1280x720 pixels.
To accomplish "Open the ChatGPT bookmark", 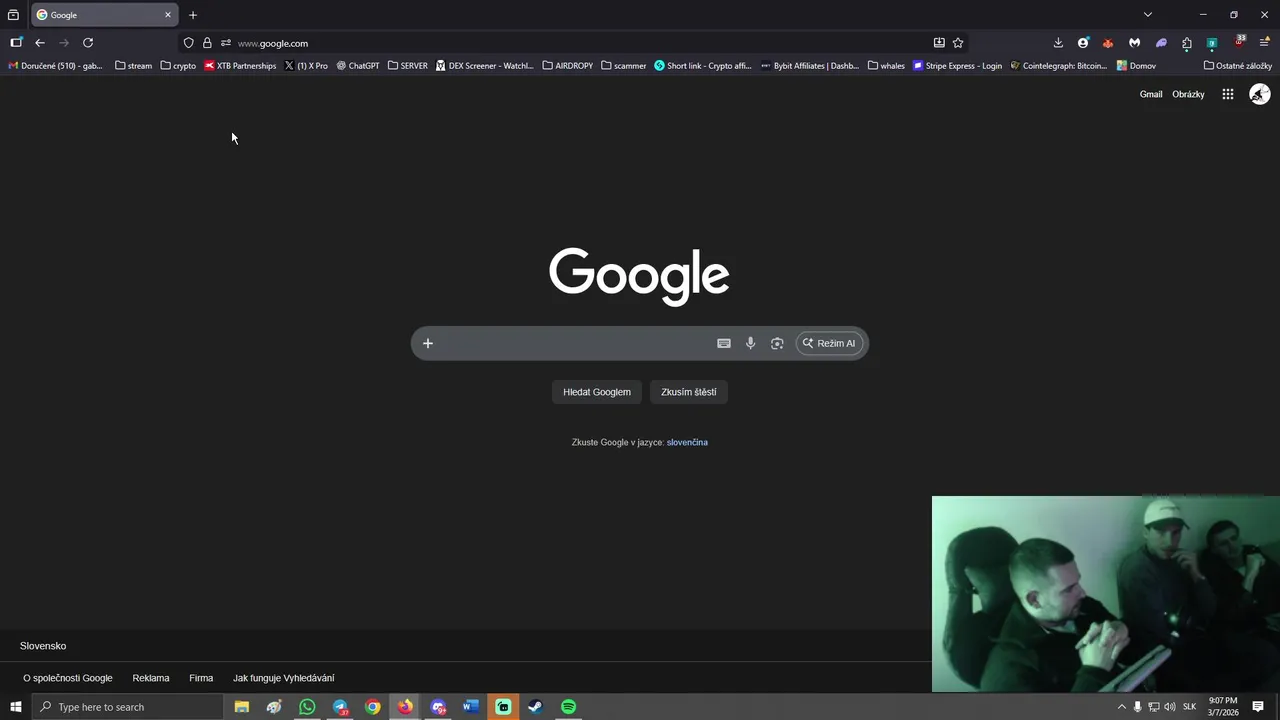I will click(x=358, y=66).
